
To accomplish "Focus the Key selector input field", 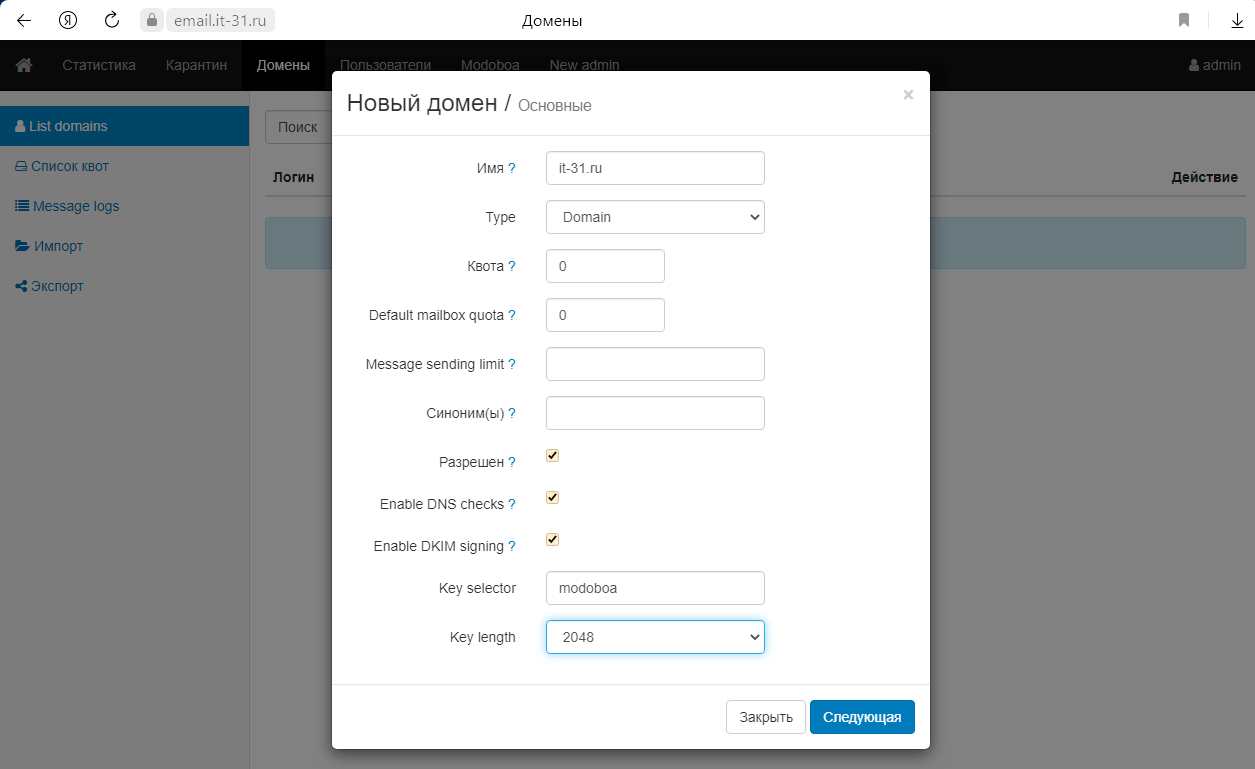I will click(x=655, y=588).
